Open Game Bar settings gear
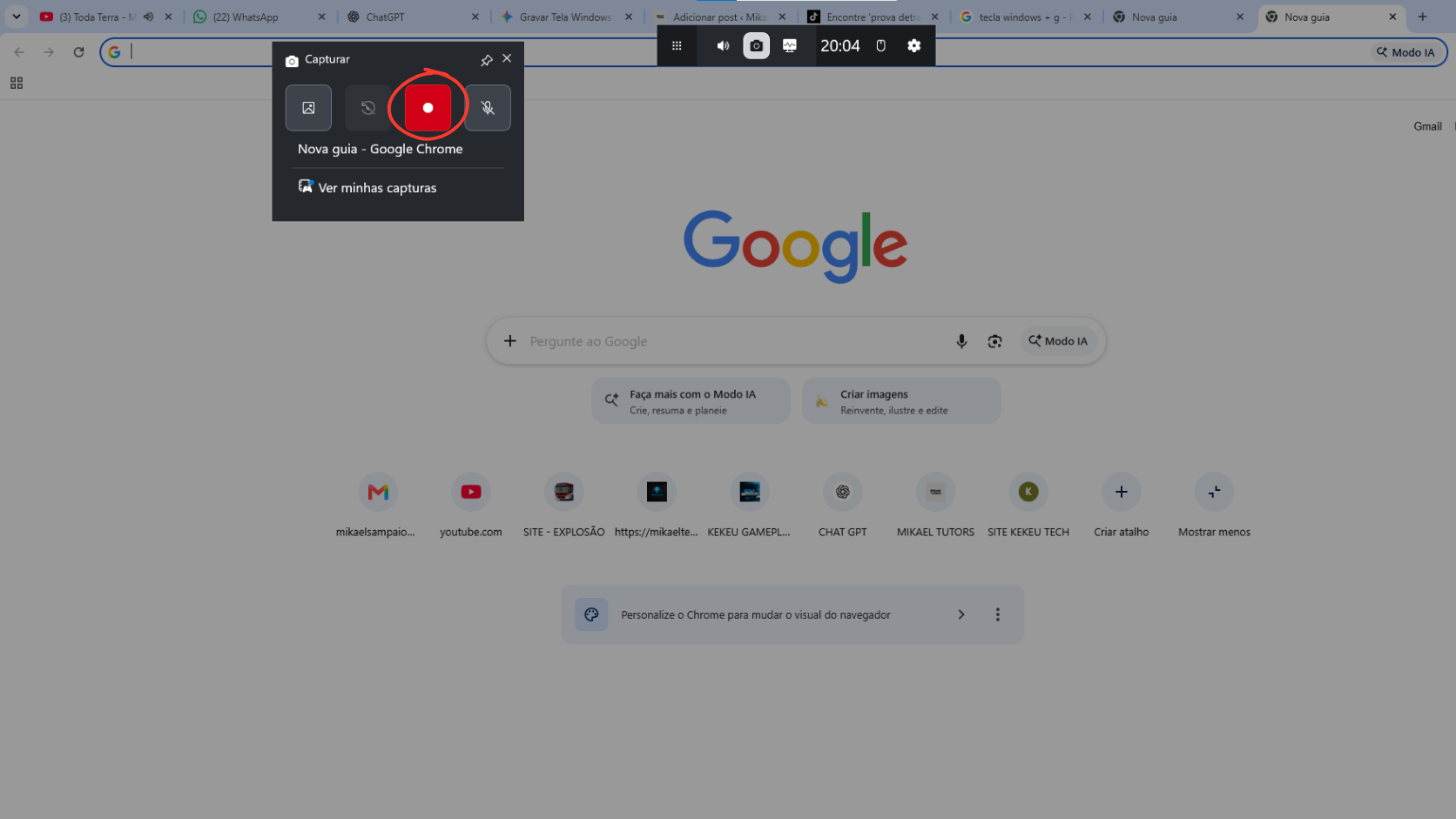Viewport: 1456px width, 819px height. coord(913,45)
